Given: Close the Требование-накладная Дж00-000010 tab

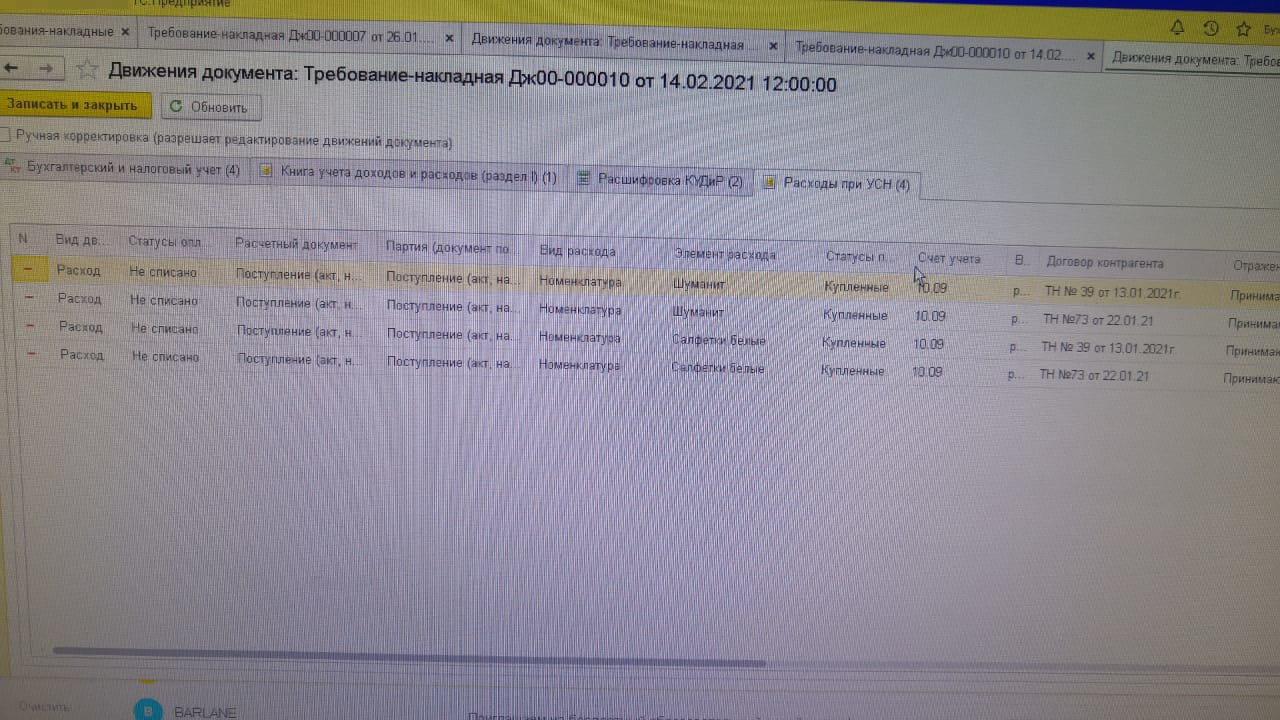Looking at the screenshot, I should 1090,56.
